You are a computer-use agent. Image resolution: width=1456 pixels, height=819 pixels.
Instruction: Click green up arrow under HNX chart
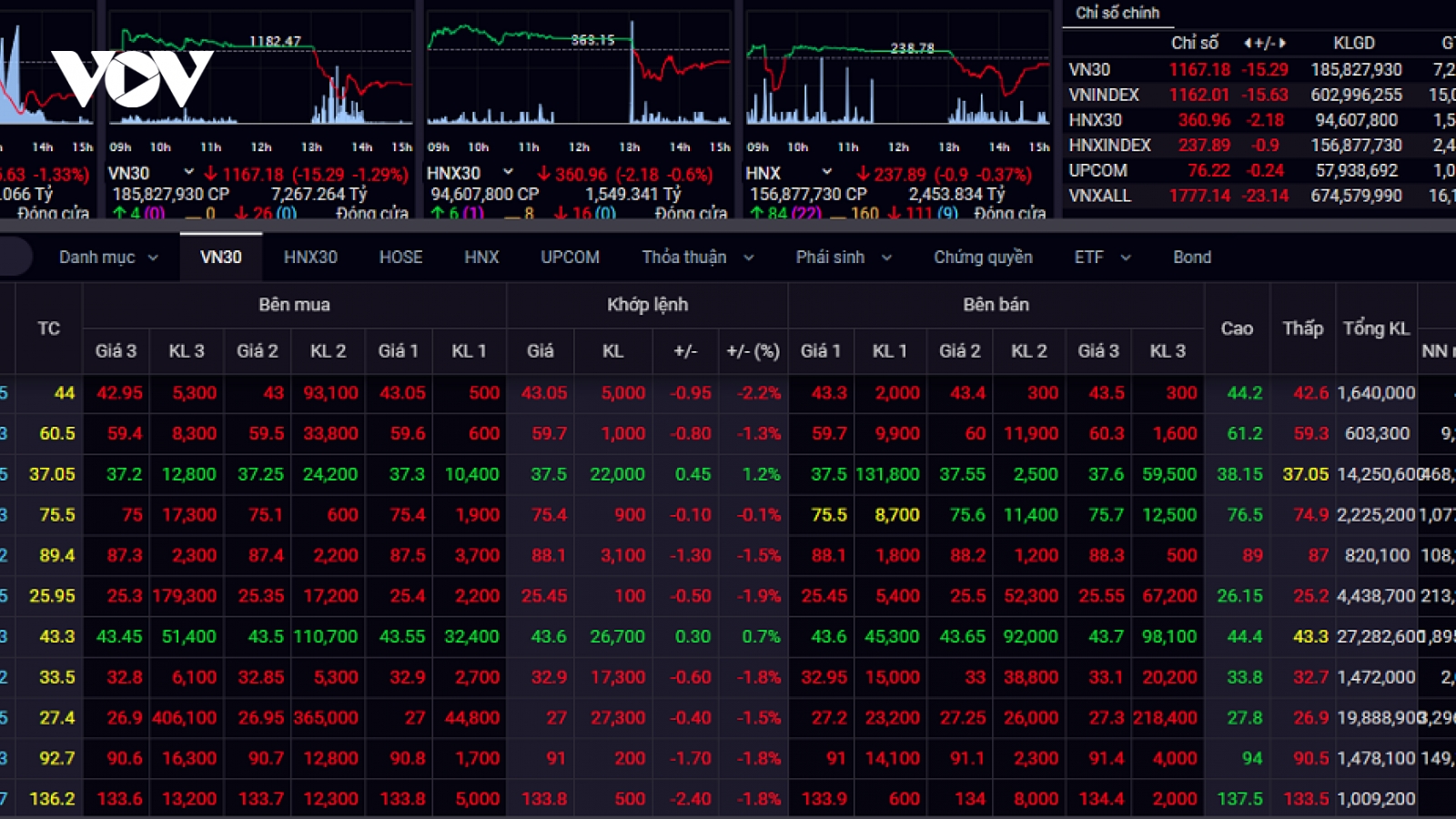(755, 213)
